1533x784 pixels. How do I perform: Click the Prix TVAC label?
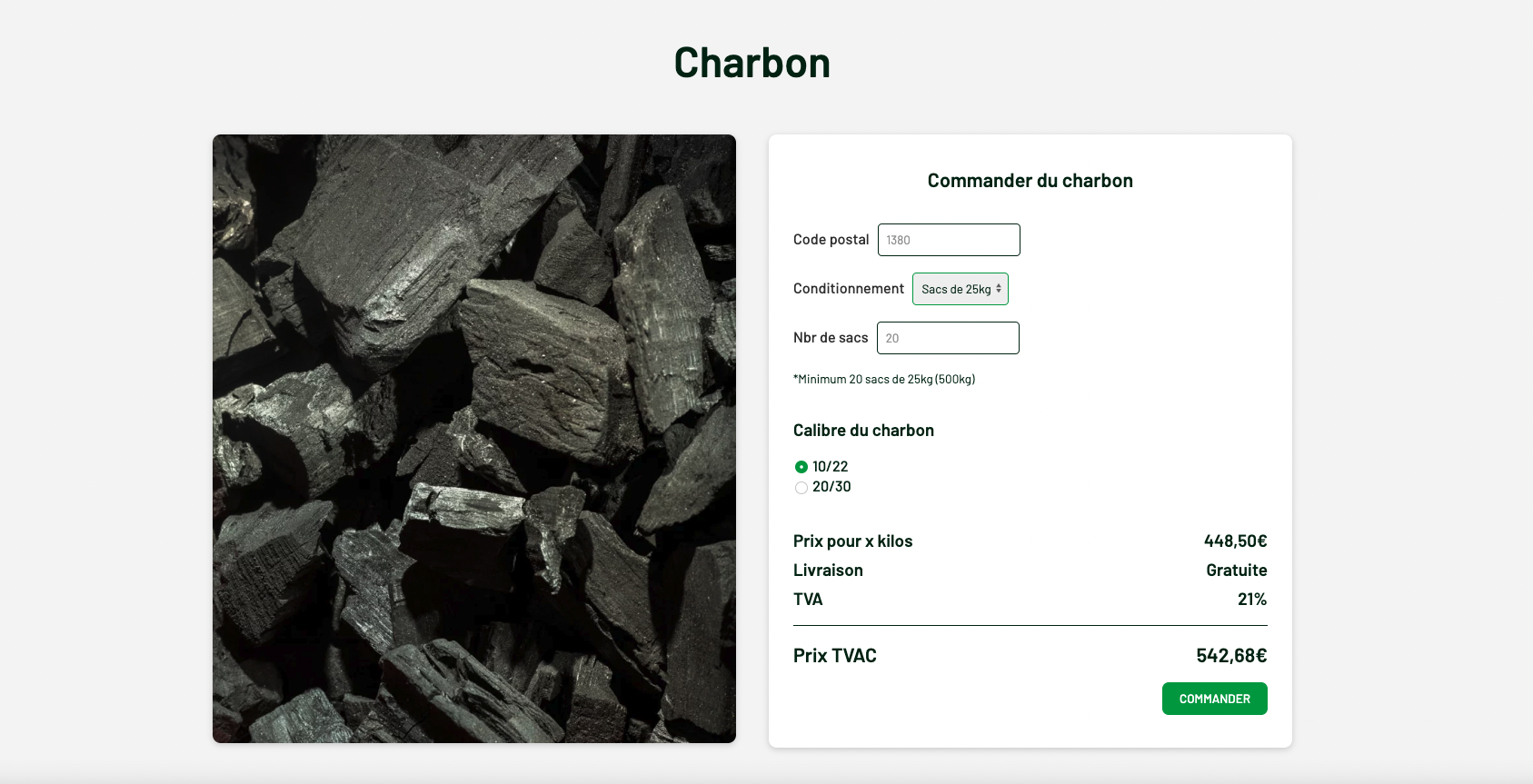(x=835, y=656)
